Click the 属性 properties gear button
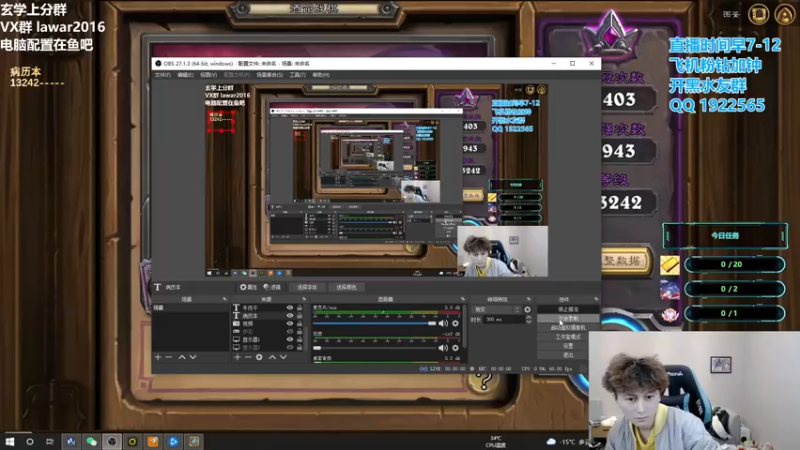The height and width of the screenshot is (450, 800). click(248, 287)
